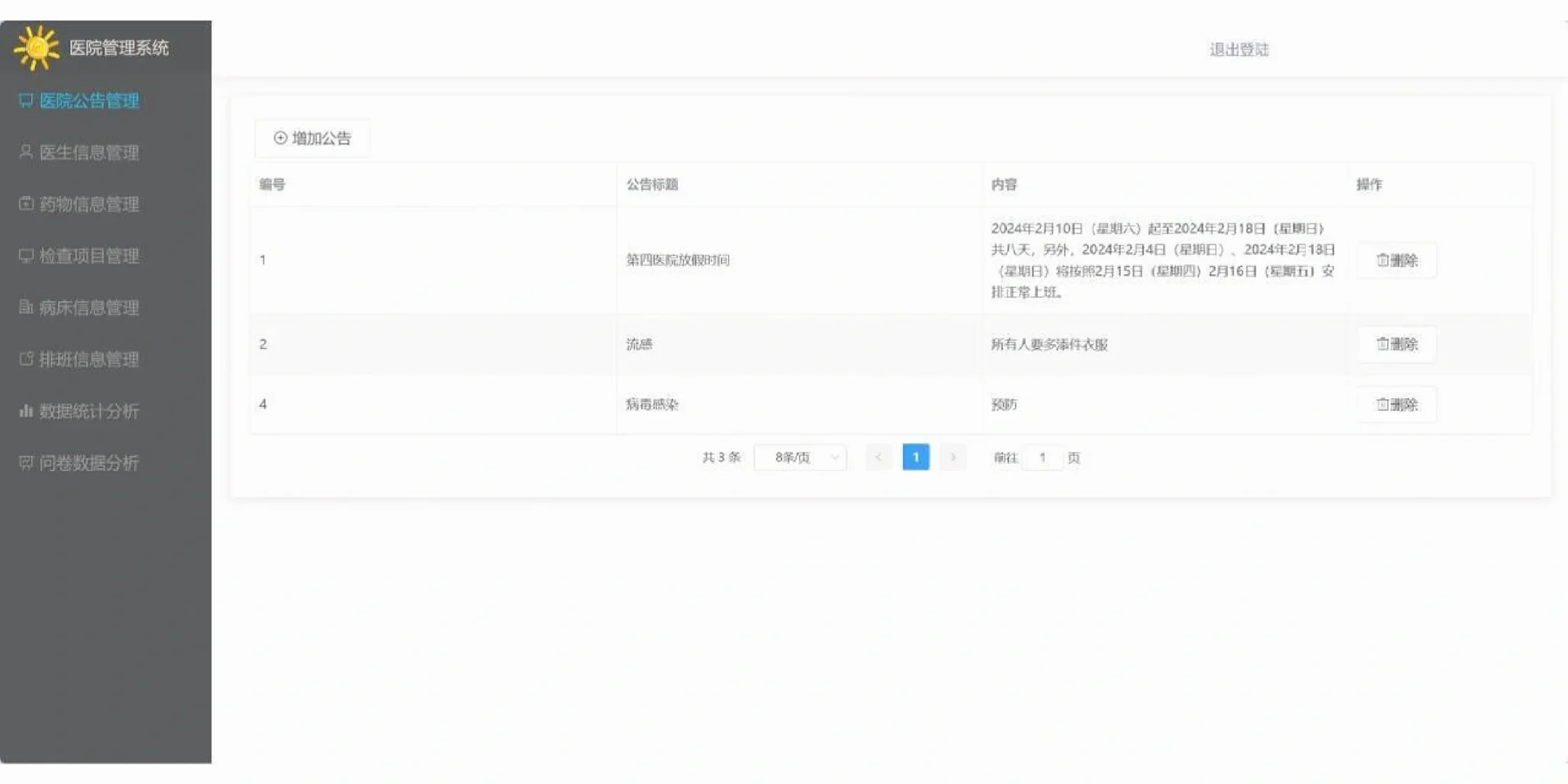This screenshot has width=1568, height=784.
Task: Select 药物信息管理 from the sidebar
Action: [89, 204]
